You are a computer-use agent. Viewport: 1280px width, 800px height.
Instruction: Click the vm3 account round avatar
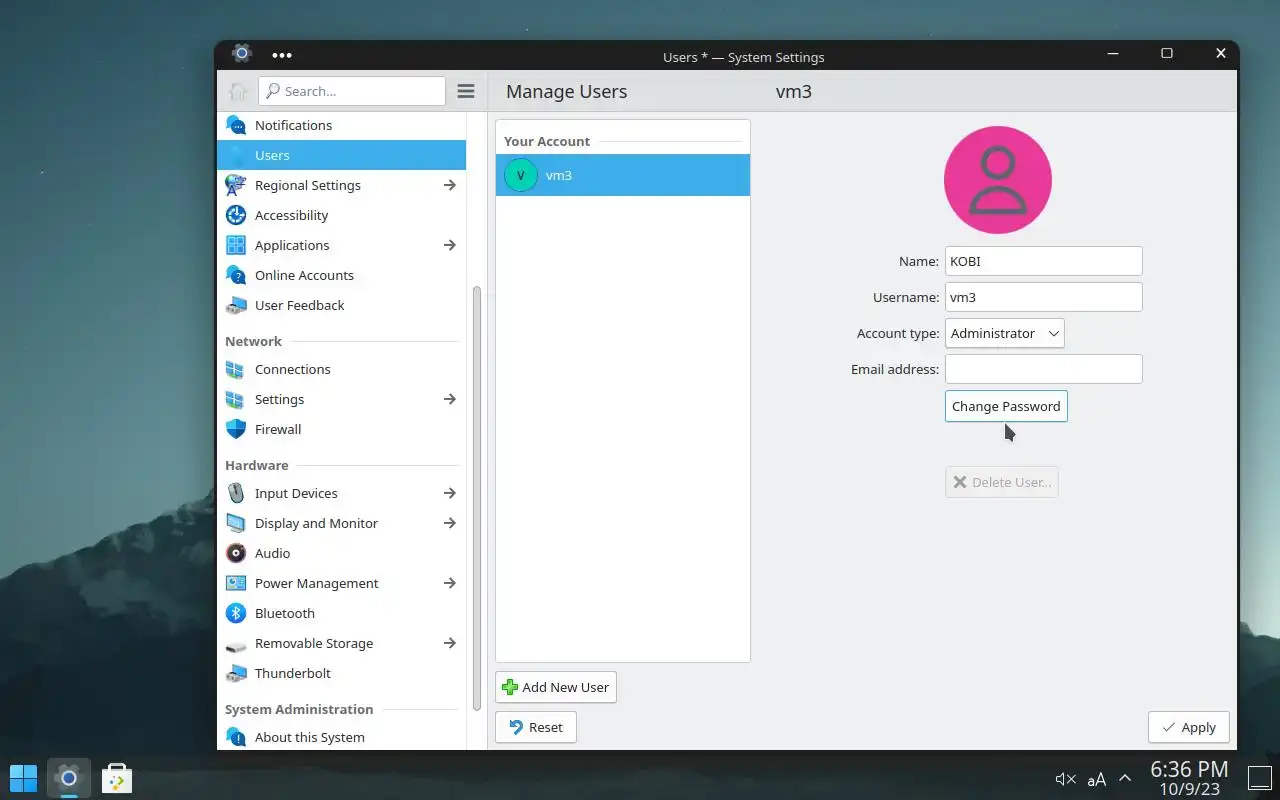521,175
